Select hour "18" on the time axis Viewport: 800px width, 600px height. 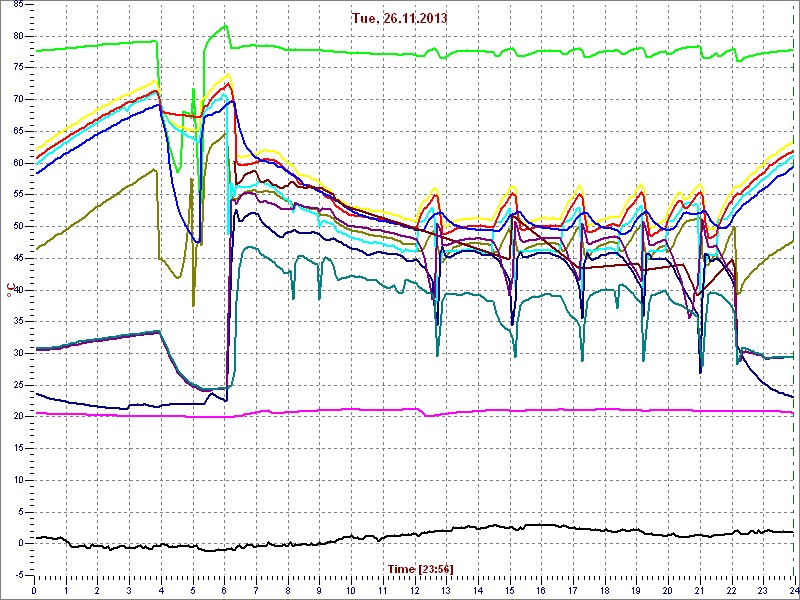(x=604, y=590)
